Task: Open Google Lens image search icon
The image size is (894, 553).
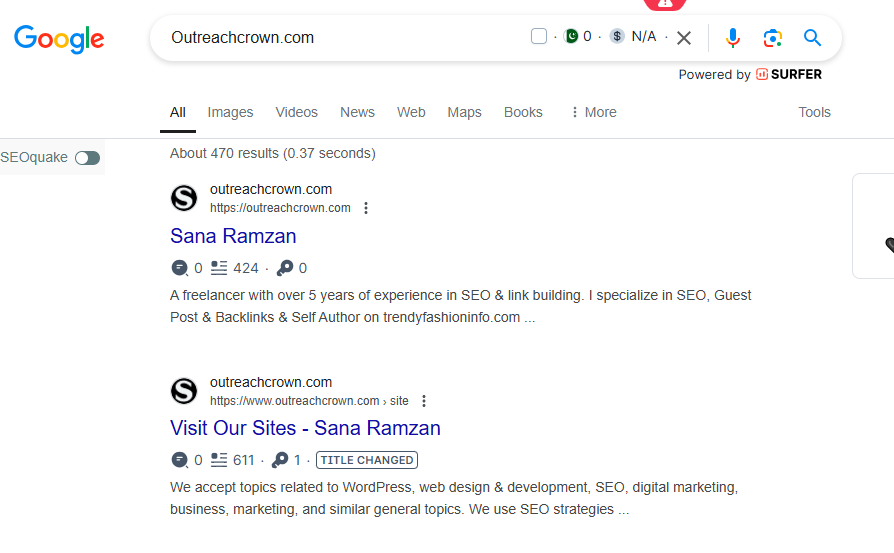Action: pos(773,38)
